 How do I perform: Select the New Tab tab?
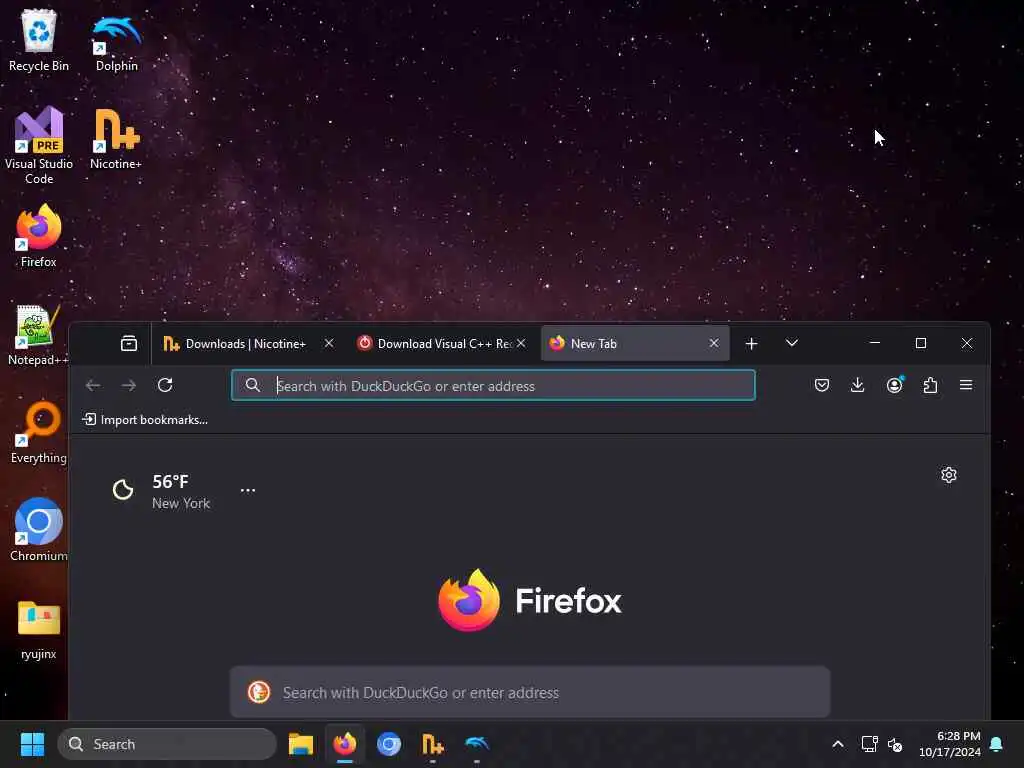(x=635, y=344)
